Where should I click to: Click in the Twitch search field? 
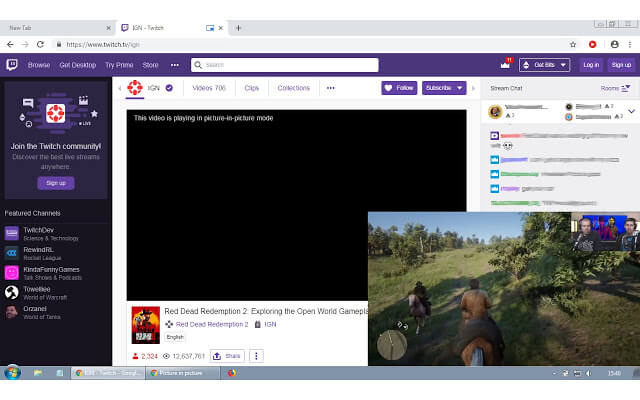point(285,65)
